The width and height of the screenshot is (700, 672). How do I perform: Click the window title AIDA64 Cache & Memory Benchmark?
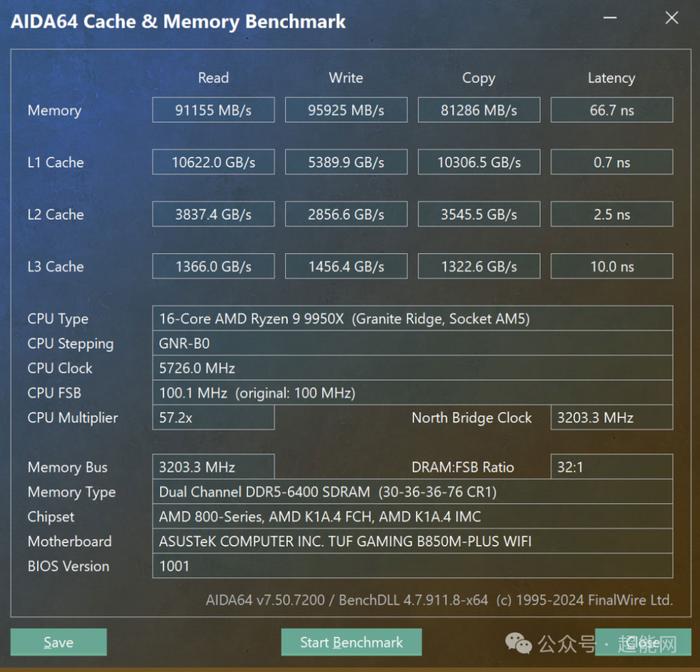pyautogui.click(x=178, y=21)
